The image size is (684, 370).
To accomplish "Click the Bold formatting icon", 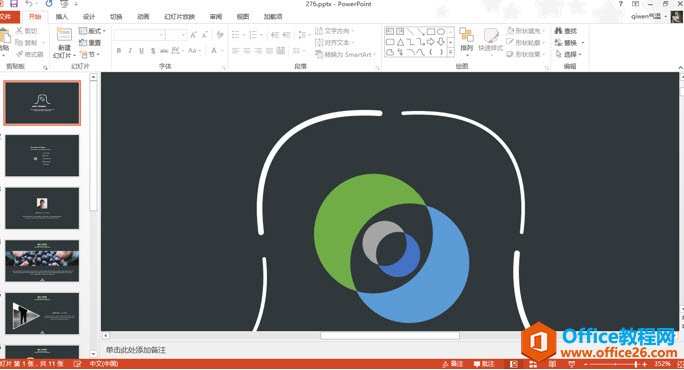I will [119, 51].
